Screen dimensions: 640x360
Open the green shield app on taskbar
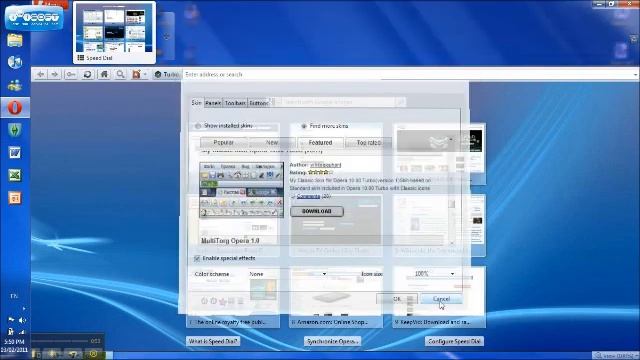tap(15, 130)
